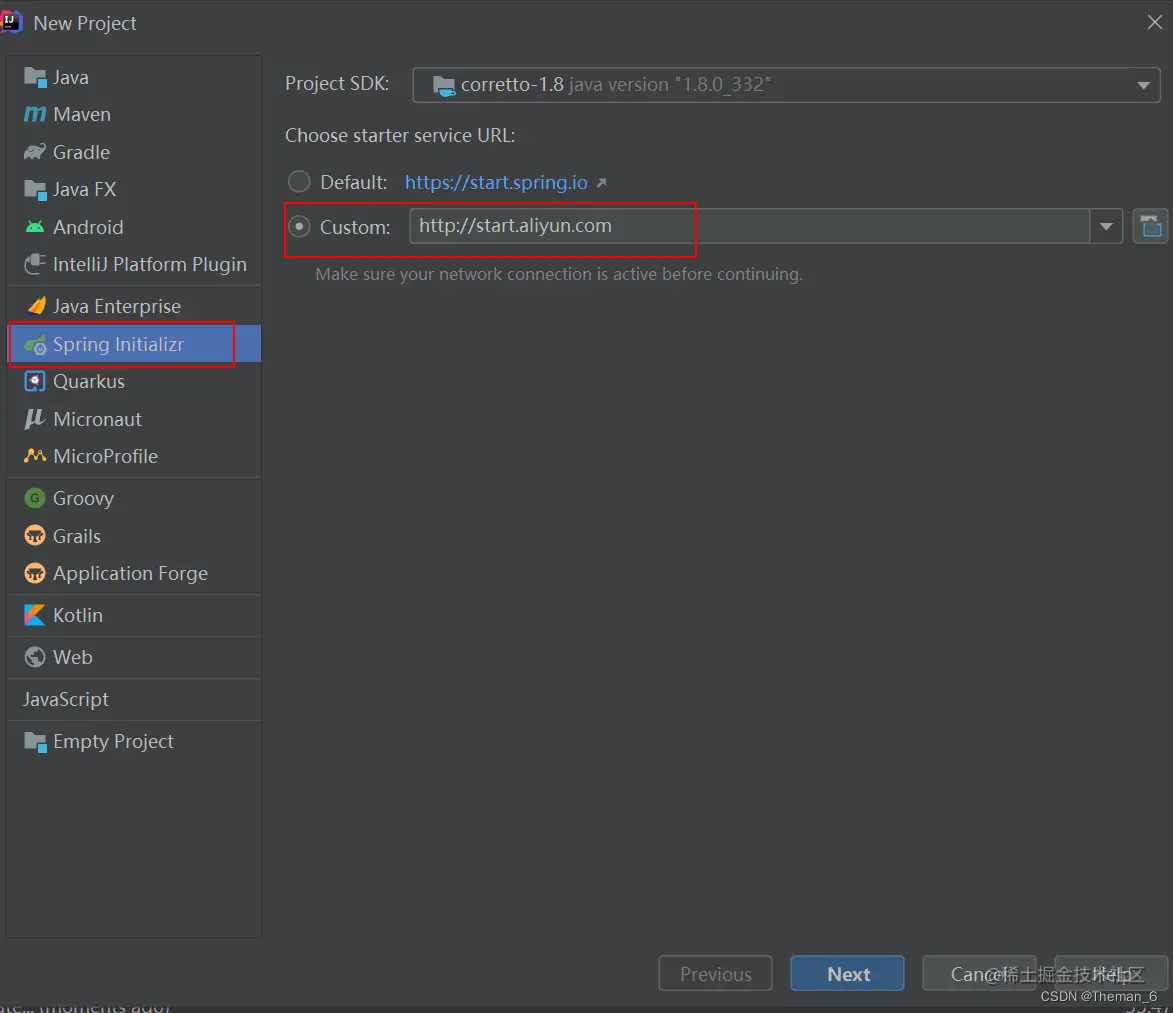Choose the Spring Initializr project type
This screenshot has height=1013, width=1173.
point(135,344)
